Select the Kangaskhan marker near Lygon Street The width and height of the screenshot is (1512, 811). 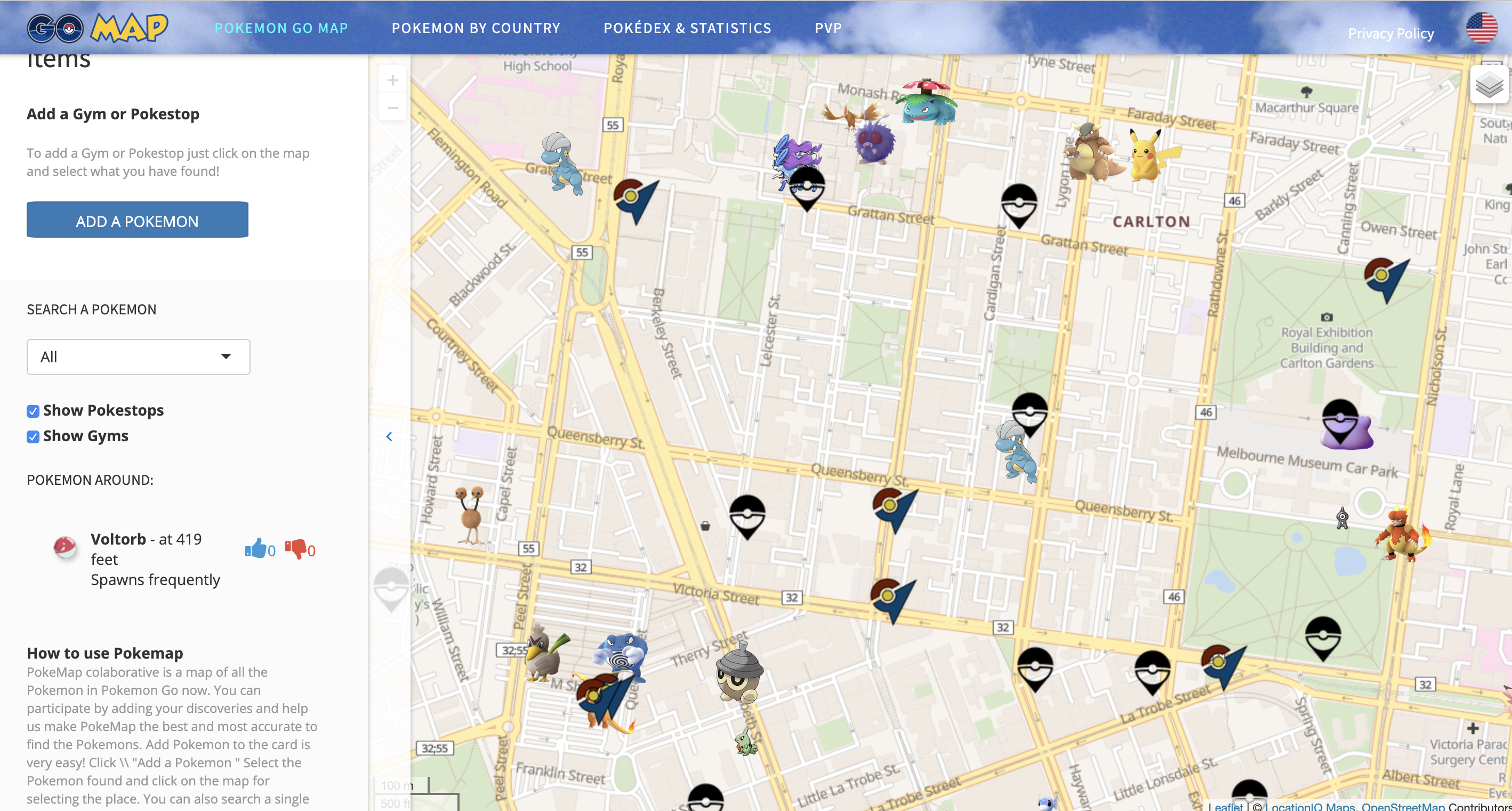coord(1092,151)
